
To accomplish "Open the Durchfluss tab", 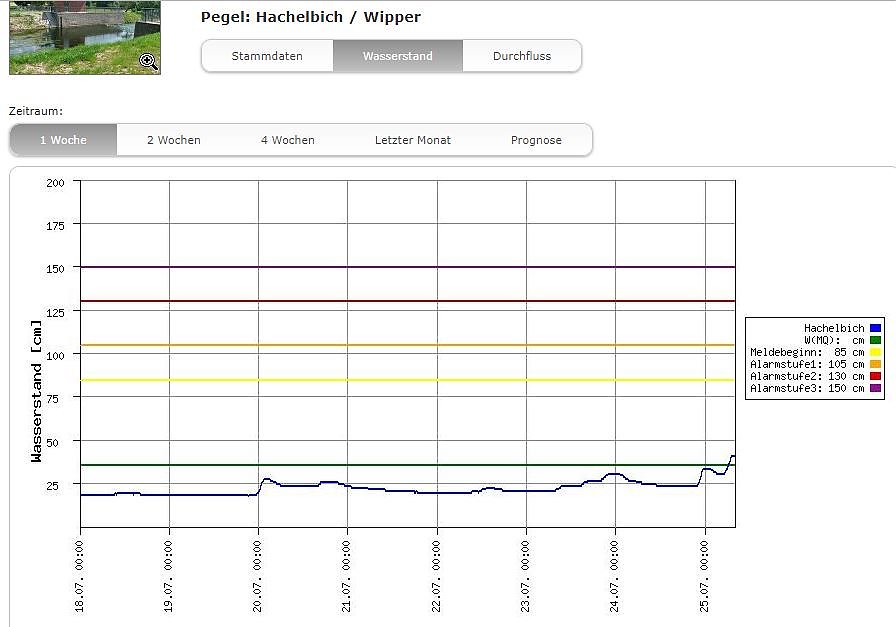I will (x=522, y=56).
